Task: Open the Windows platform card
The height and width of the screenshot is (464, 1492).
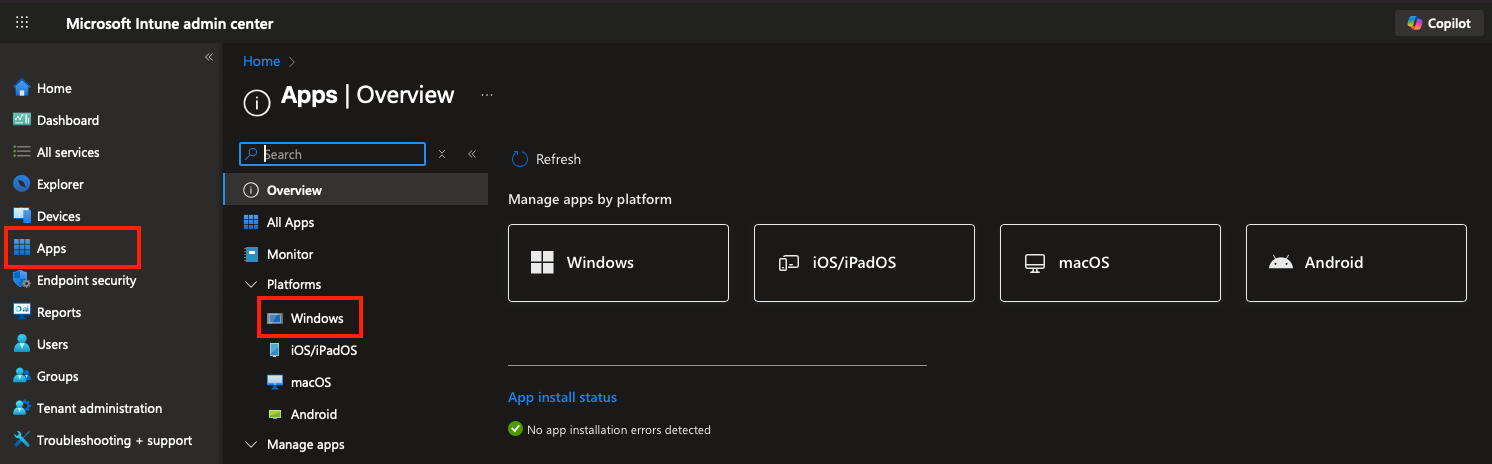Action: (618, 263)
